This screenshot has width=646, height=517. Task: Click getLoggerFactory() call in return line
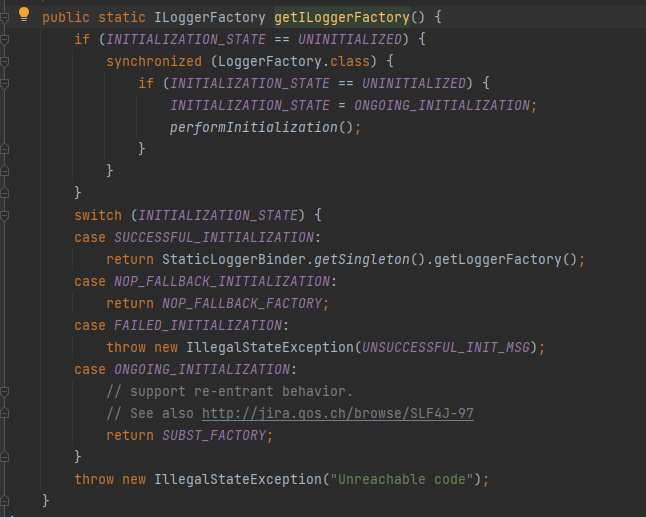pyautogui.click(x=506, y=260)
